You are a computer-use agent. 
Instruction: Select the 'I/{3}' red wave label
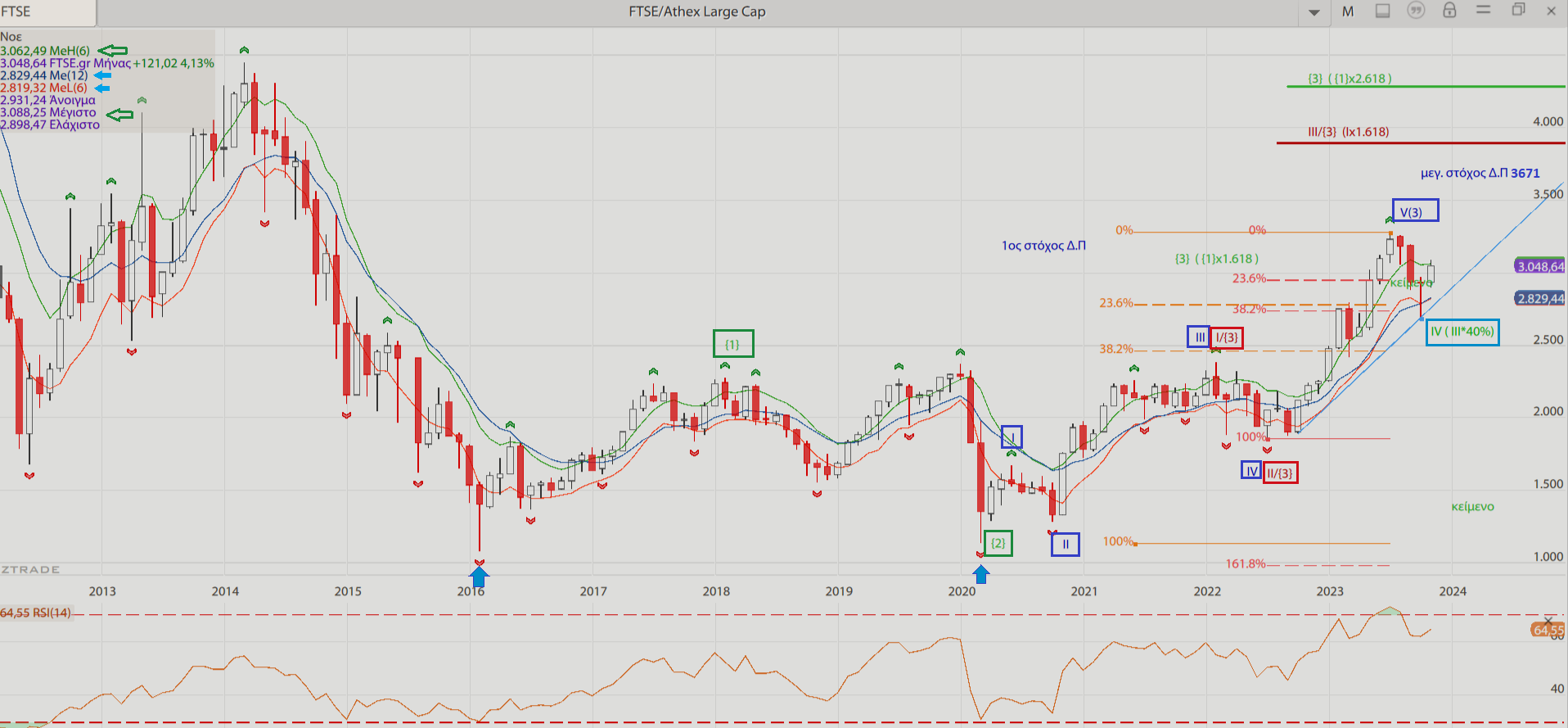pyautogui.click(x=1227, y=337)
